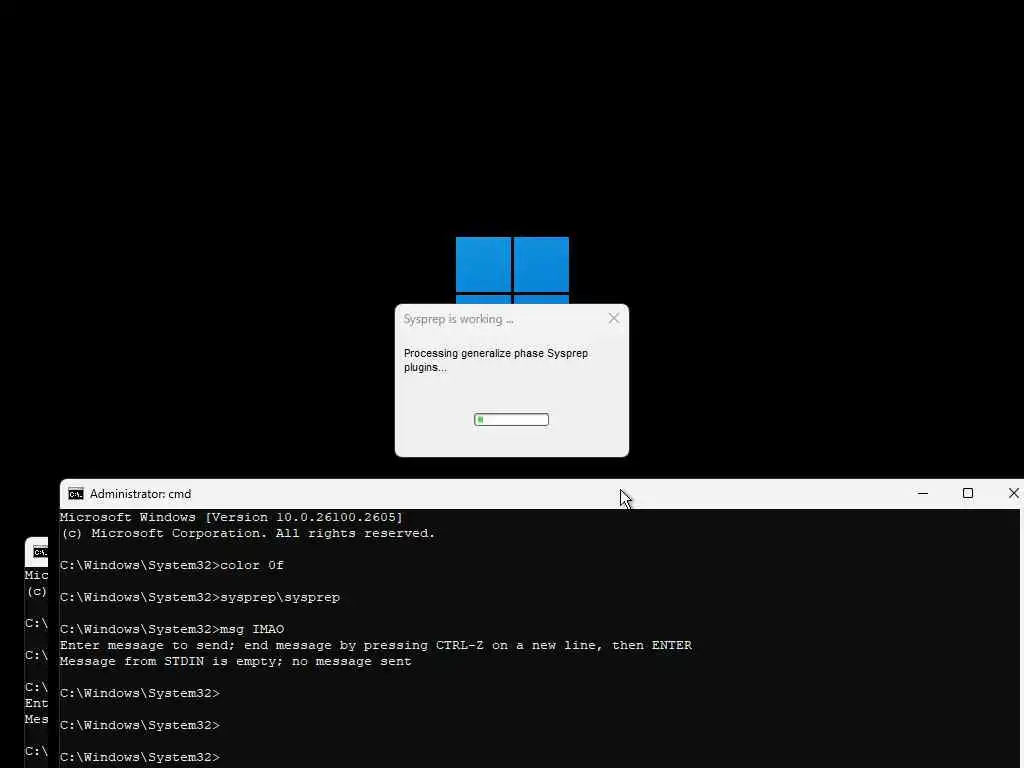Click the "Sysprep is working ..." dialog title

(x=458, y=319)
